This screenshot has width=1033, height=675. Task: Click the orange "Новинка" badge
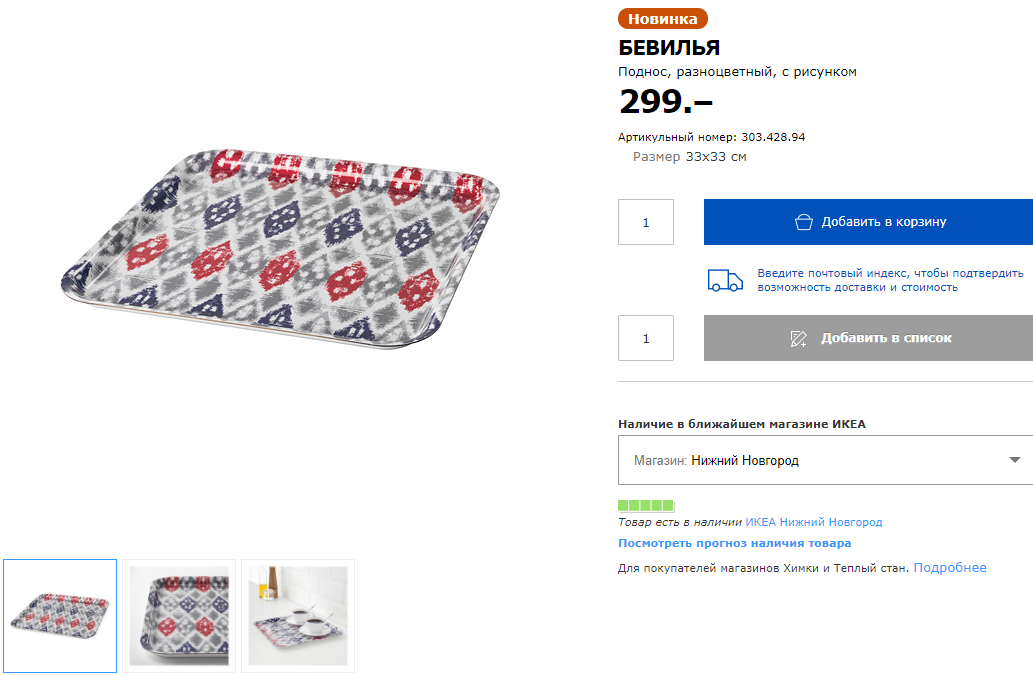coord(663,18)
